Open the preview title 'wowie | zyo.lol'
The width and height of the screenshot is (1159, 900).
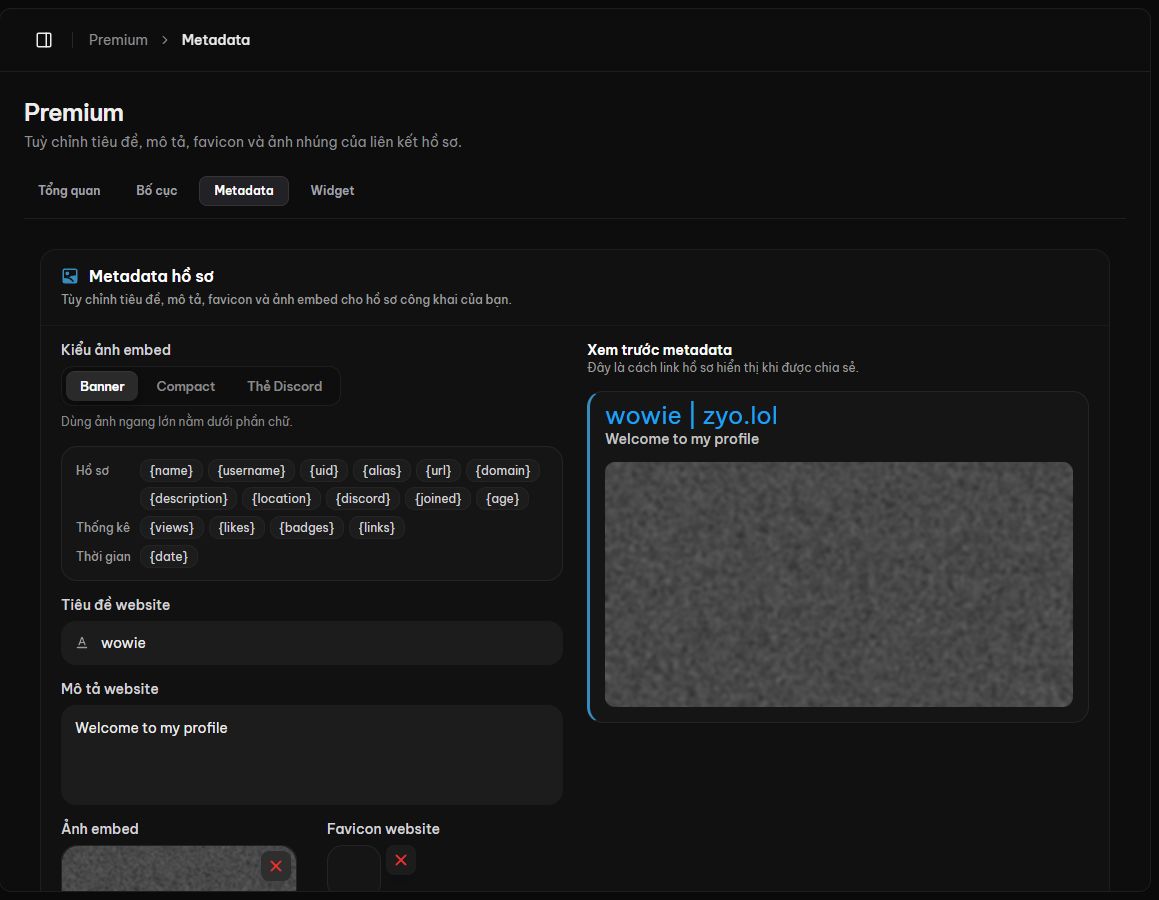pos(691,415)
